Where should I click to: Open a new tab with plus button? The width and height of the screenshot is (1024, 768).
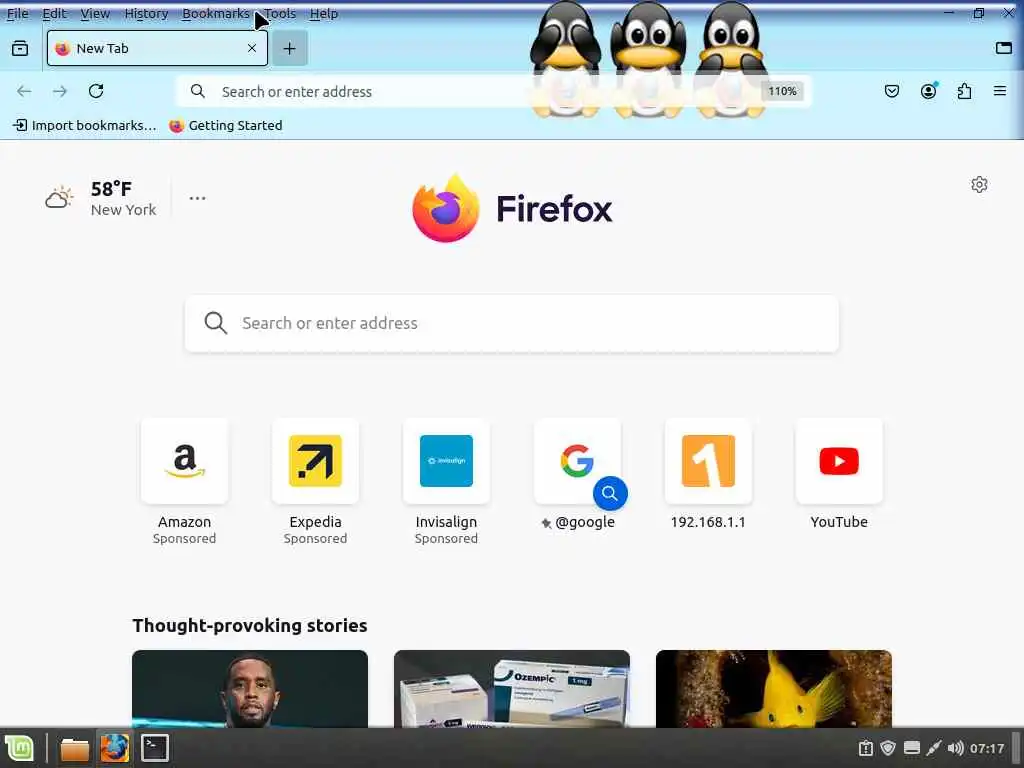pos(289,48)
